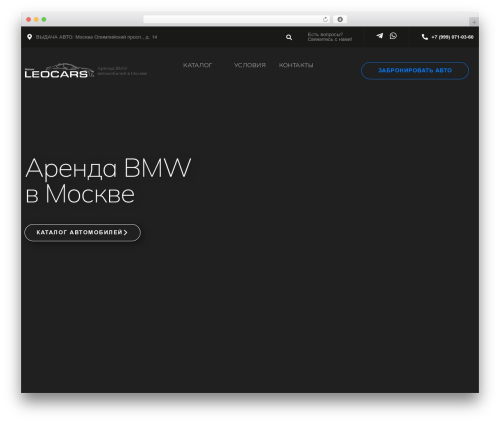Click the ВЫДАЧА АВТО address text

[96, 37]
